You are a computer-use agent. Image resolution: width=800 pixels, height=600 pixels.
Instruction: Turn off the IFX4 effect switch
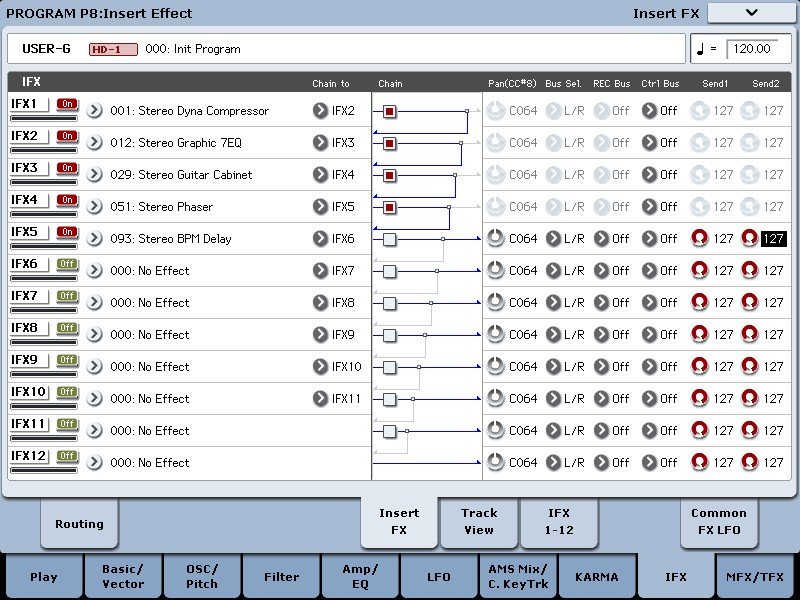67,200
